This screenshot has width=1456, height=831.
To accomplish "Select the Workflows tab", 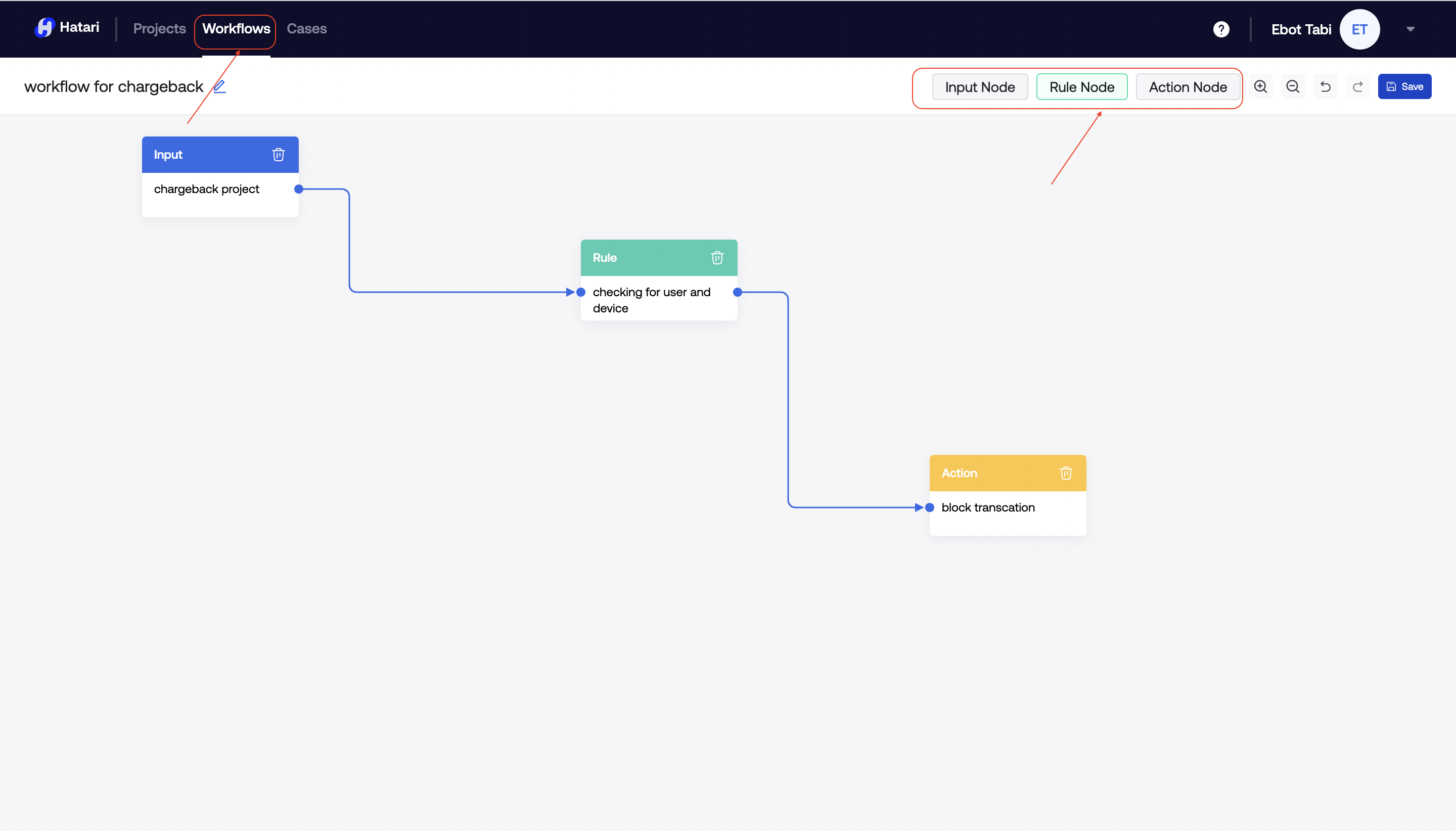I will [x=236, y=28].
